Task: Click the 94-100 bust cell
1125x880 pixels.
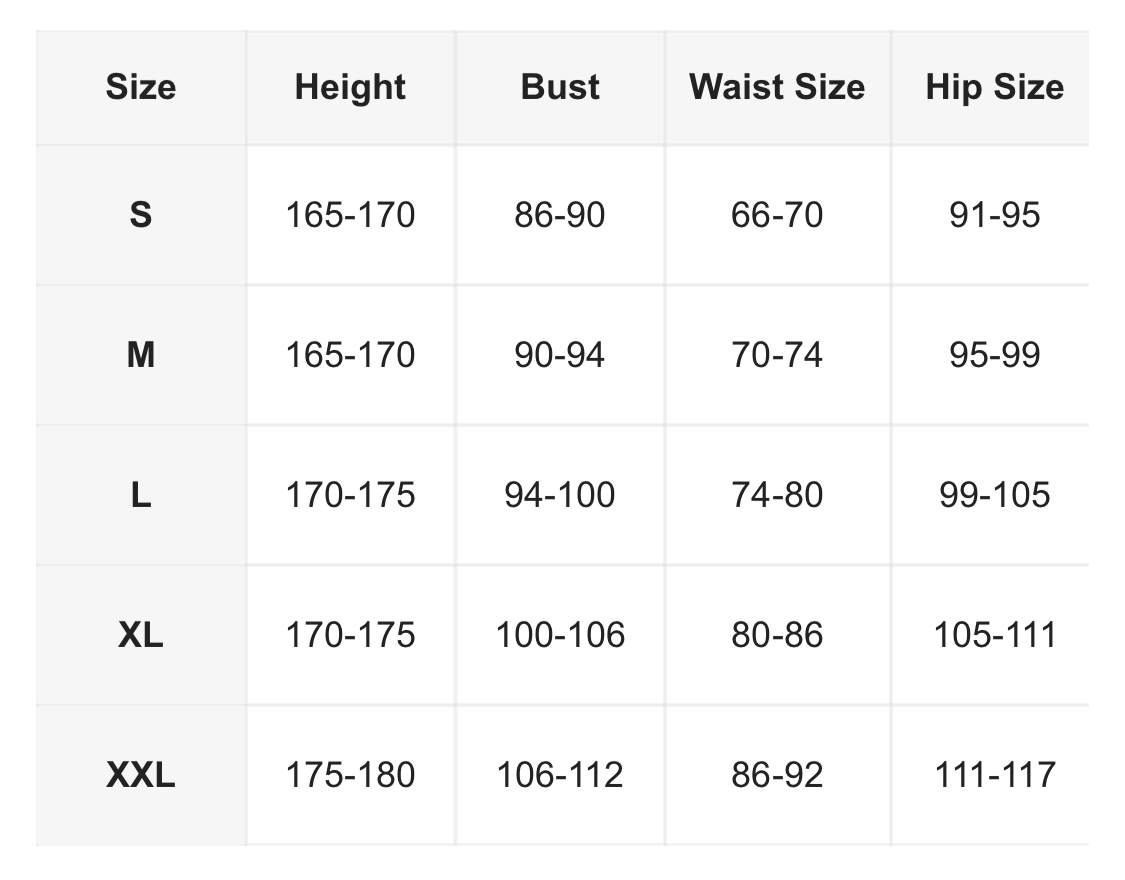Action: [560, 495]
